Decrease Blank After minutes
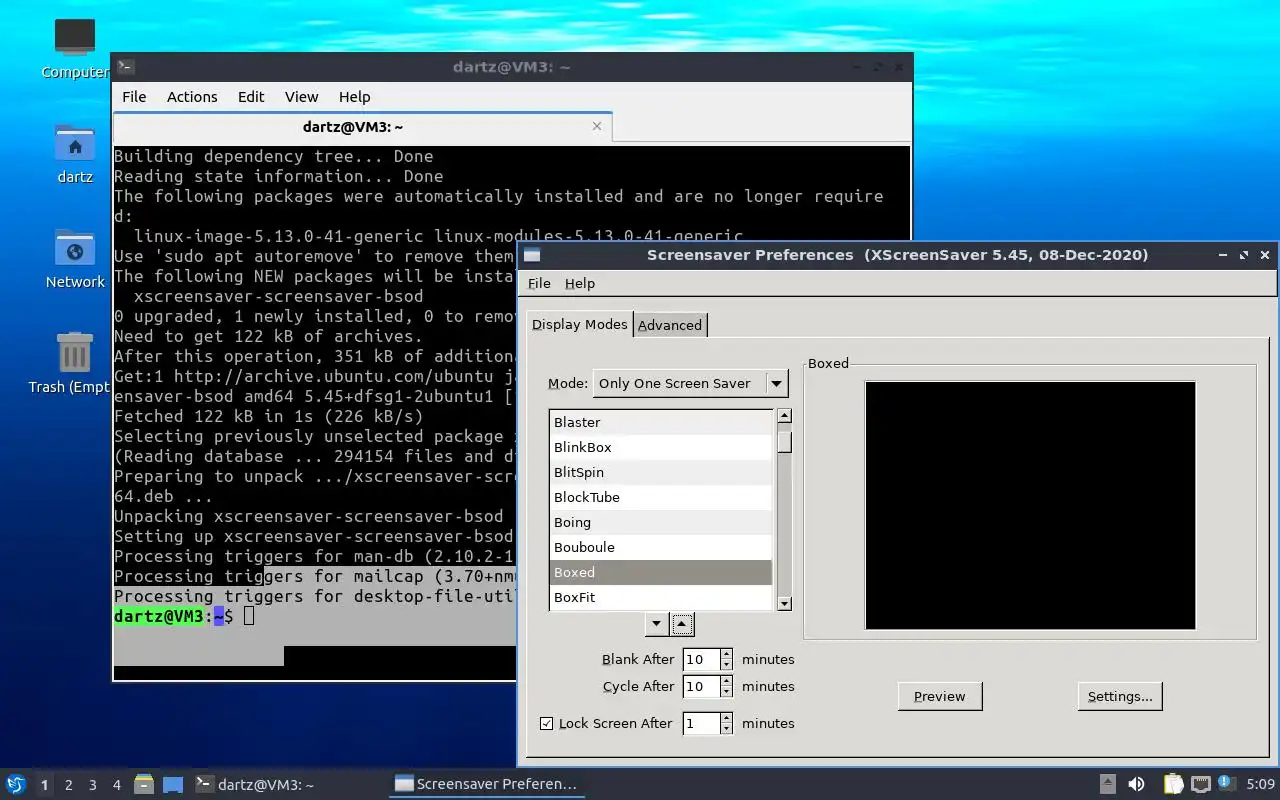Viewport: 1280px width, 800px height. [726, 665]
